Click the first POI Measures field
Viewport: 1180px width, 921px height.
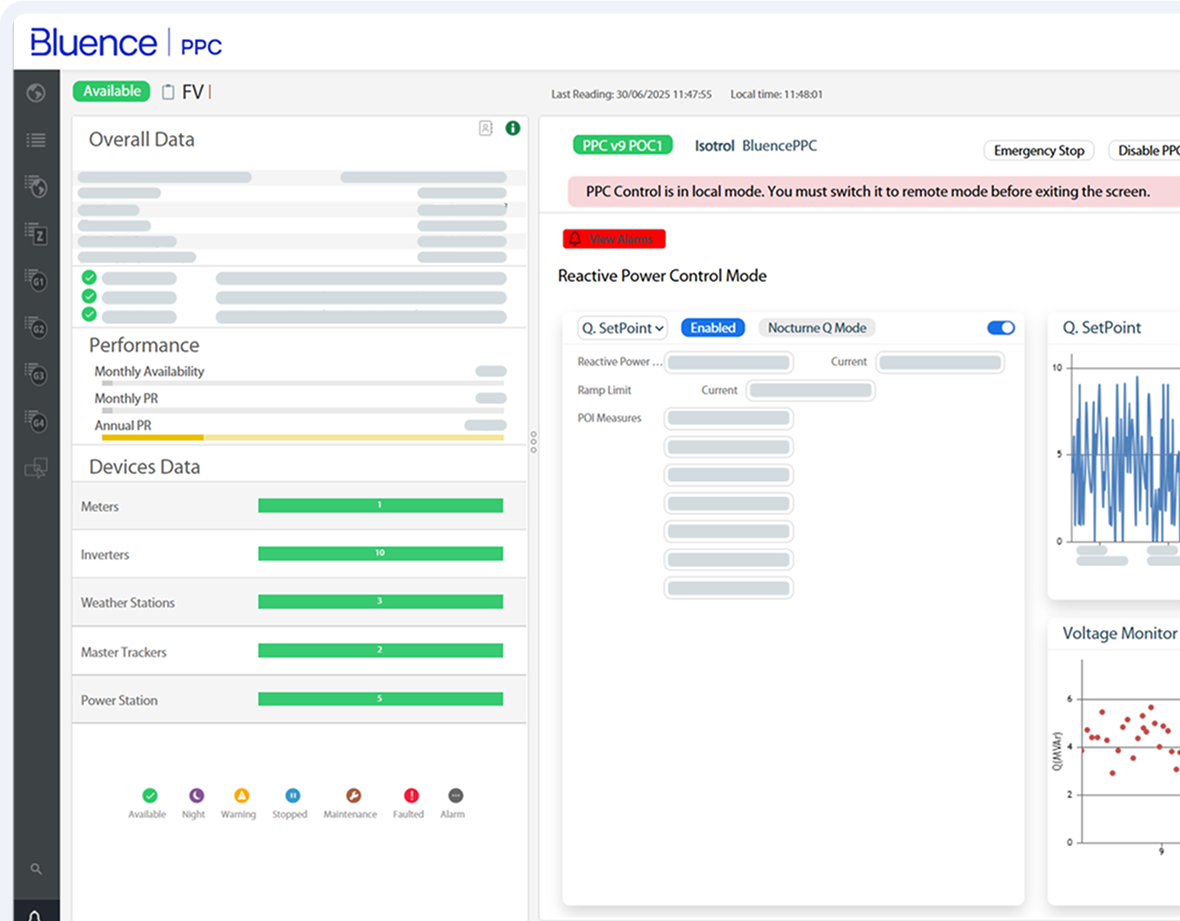[728, 418]
